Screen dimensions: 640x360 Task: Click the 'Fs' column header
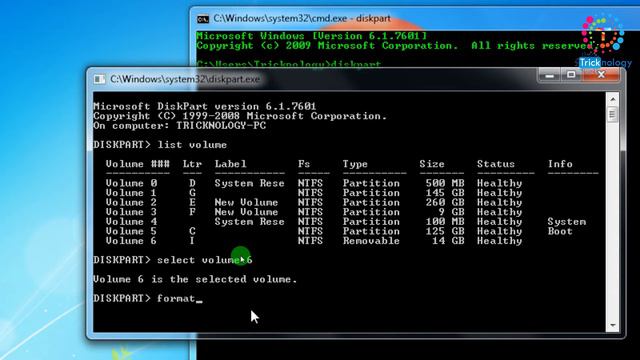click(304, 164)
